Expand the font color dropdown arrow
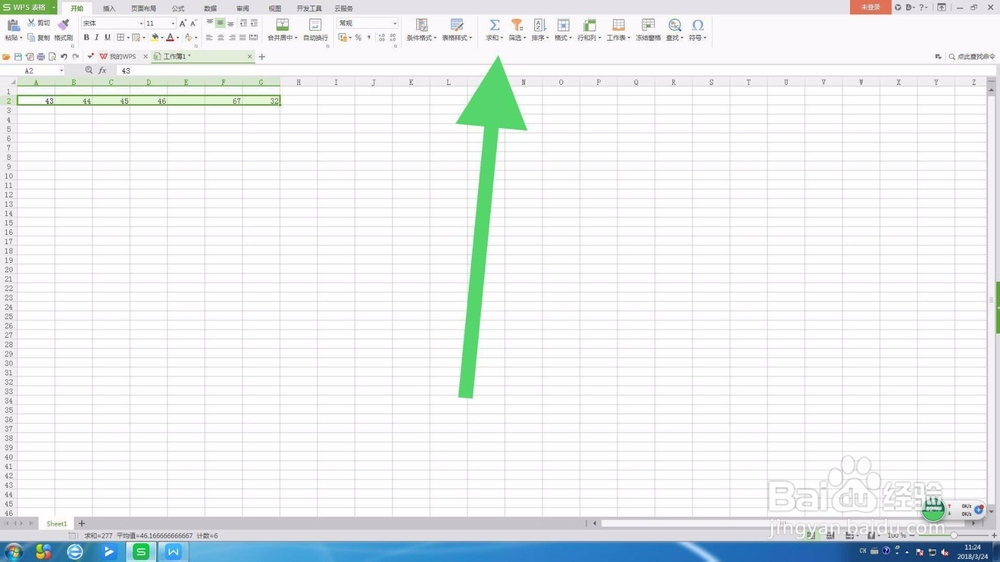Screen dimensions: 1000x562 click(178, 38)
